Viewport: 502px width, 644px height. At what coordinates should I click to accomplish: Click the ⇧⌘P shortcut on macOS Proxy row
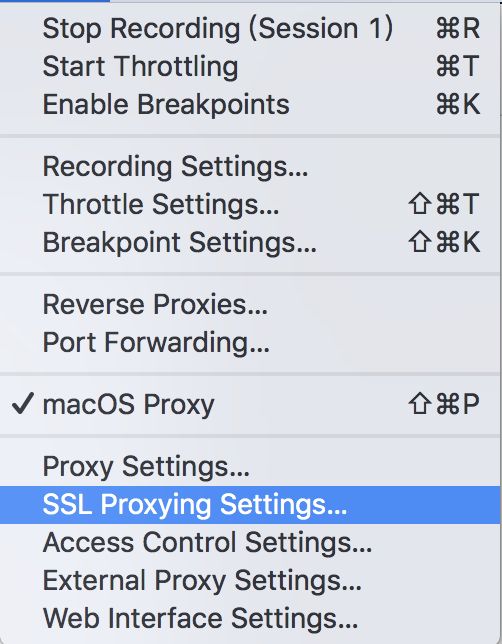coord(444,404)
